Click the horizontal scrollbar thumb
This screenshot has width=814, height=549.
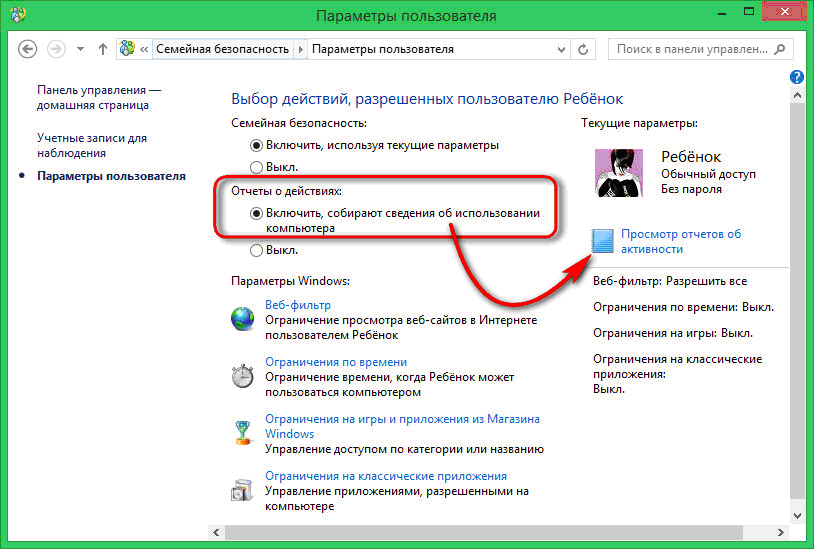point(483,532)
